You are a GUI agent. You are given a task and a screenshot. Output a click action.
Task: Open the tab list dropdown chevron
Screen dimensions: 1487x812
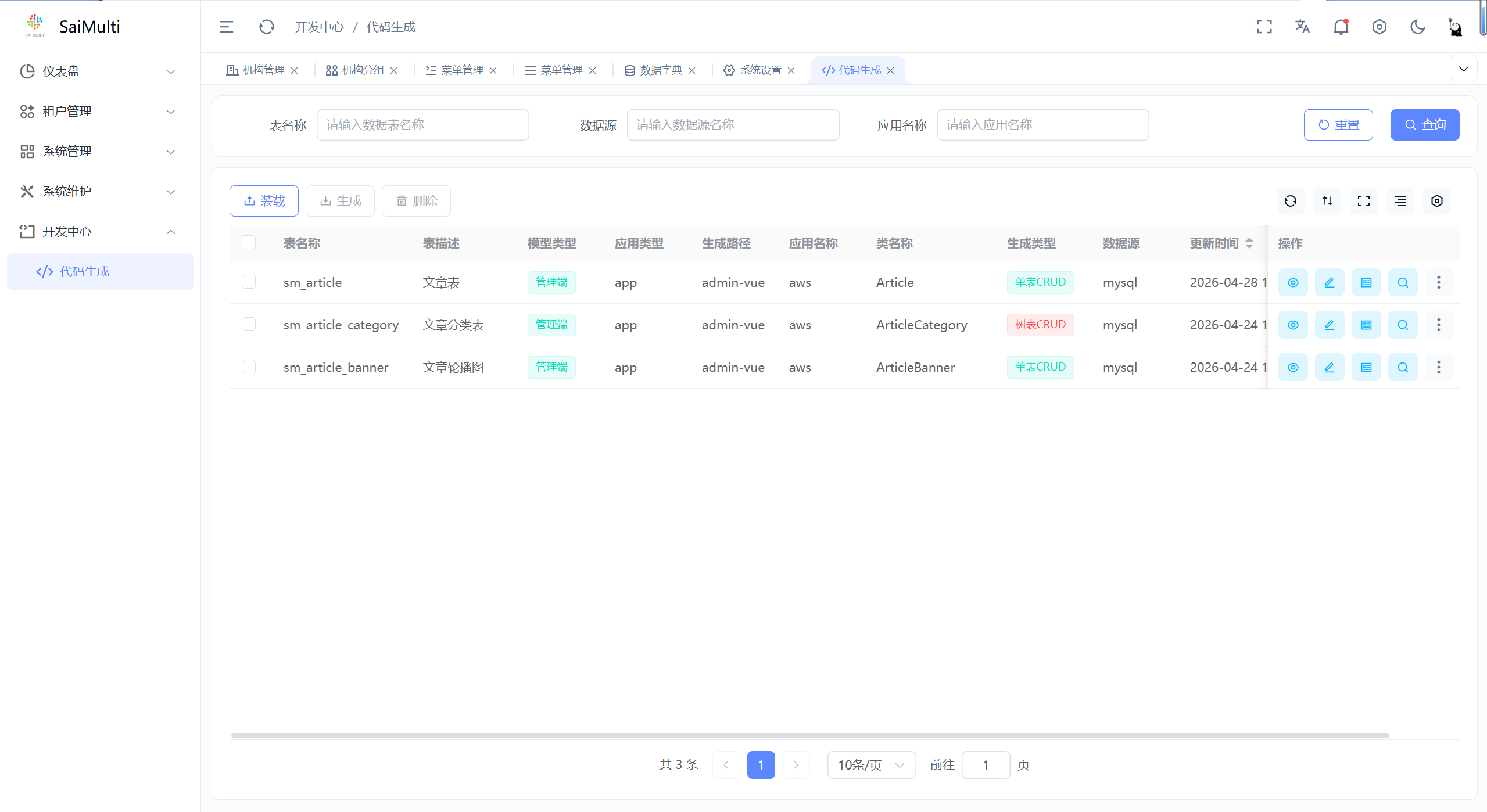pos(1463,69)
